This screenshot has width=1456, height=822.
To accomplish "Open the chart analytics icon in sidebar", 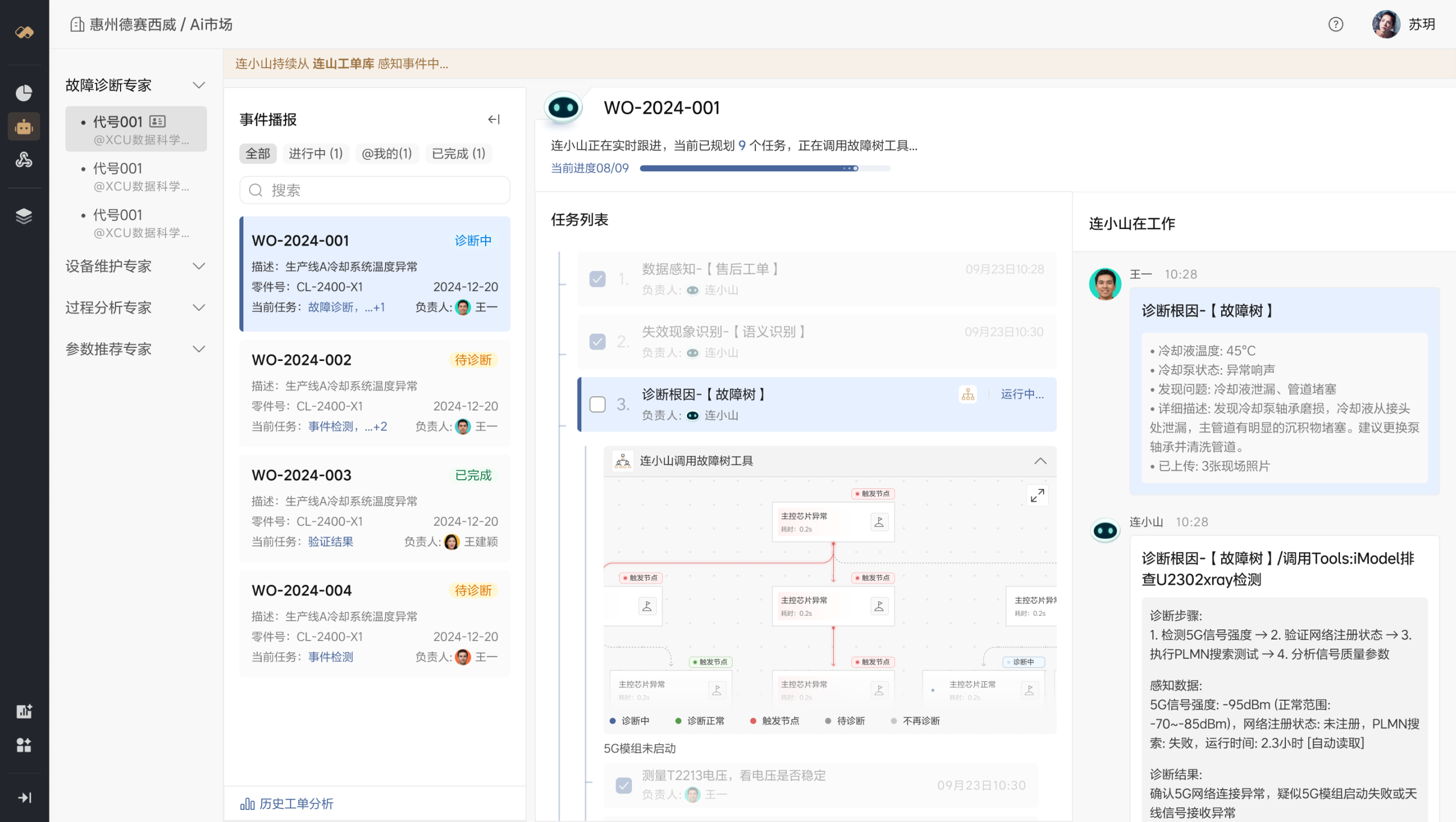I will click(x=24, y=711).
